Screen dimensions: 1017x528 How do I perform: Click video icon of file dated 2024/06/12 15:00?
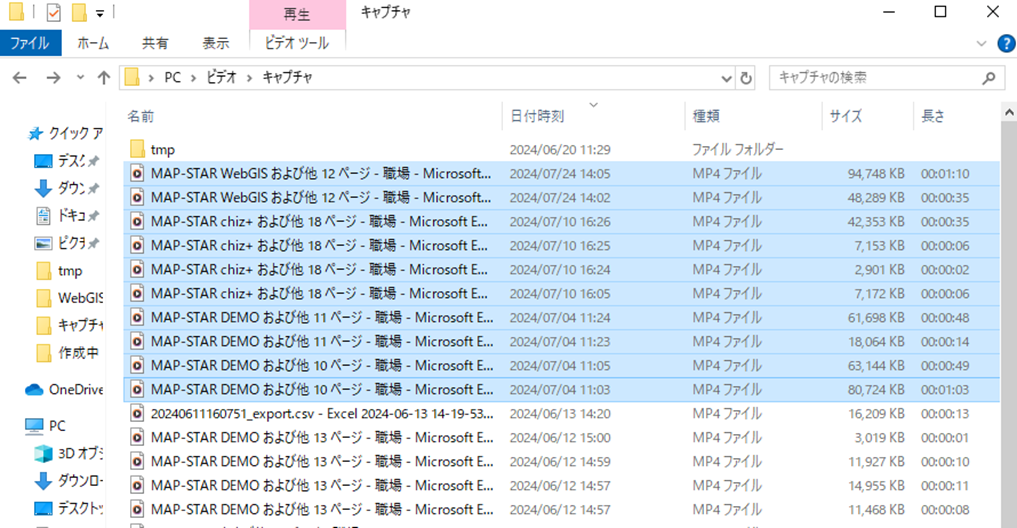click(x=137, y=437)
